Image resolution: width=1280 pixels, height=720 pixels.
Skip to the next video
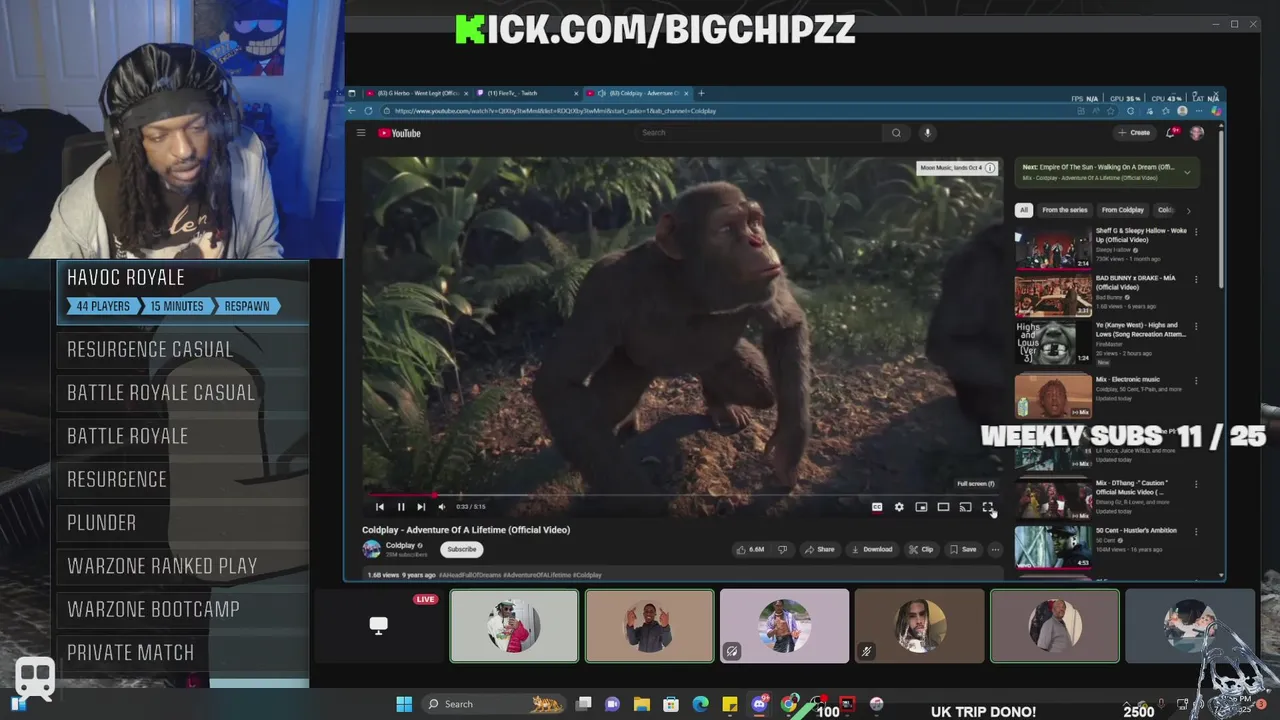[x=421, y=507]
